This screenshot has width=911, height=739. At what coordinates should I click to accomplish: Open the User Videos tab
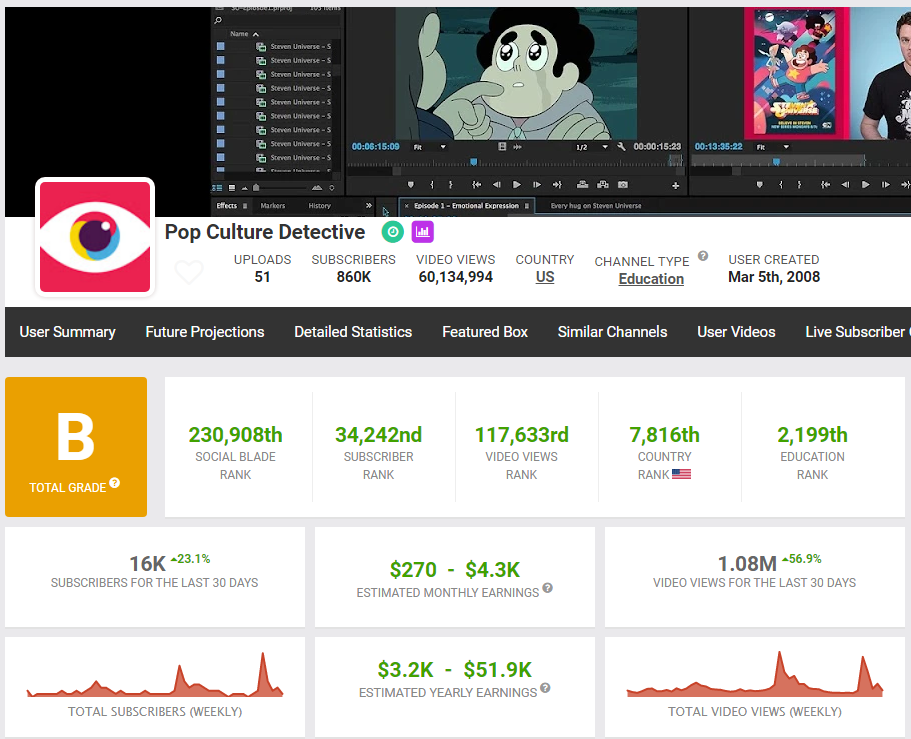point(736,332)
